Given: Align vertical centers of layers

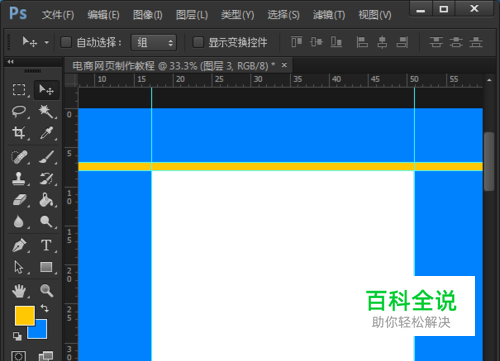Looking at the screenshot, I should pyautogui.click(x=316, y=42).
